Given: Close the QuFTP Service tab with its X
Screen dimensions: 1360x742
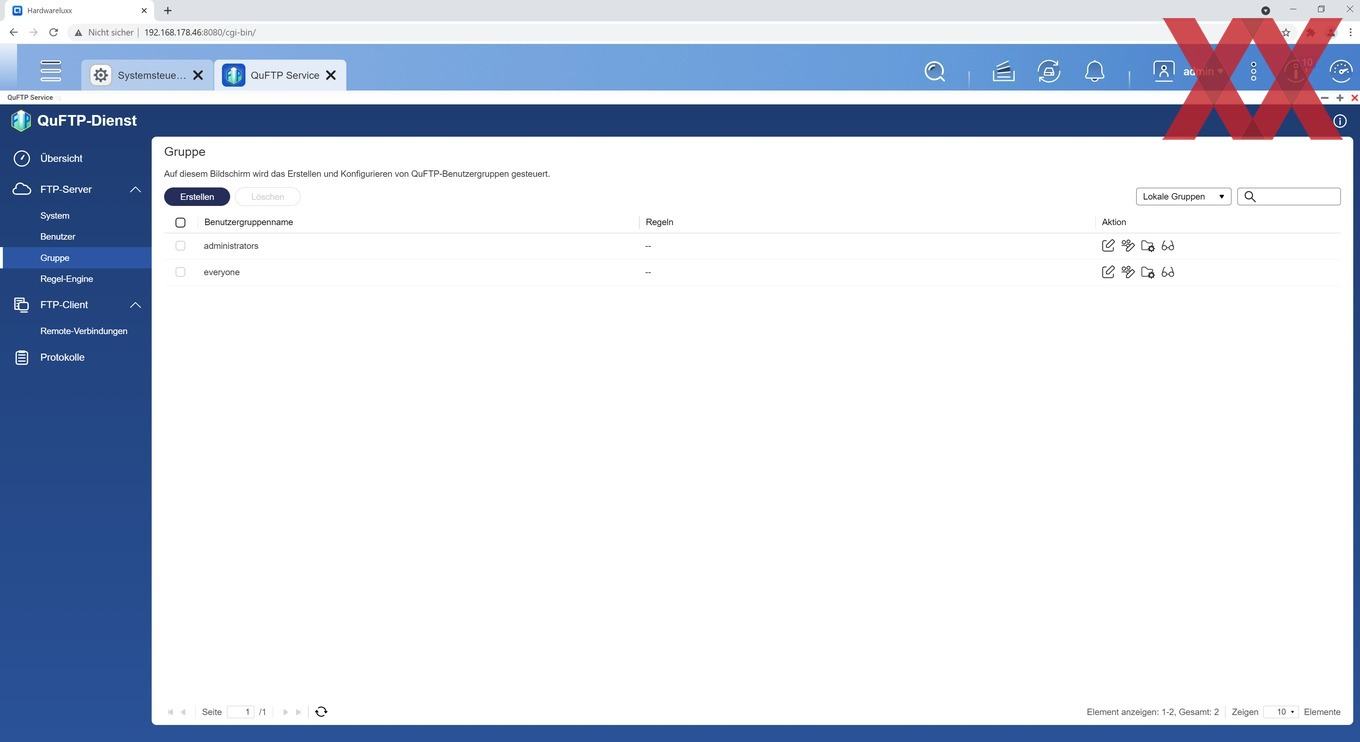Looking at the screenshot, I should pyautogui.click(x=331, y=75).
